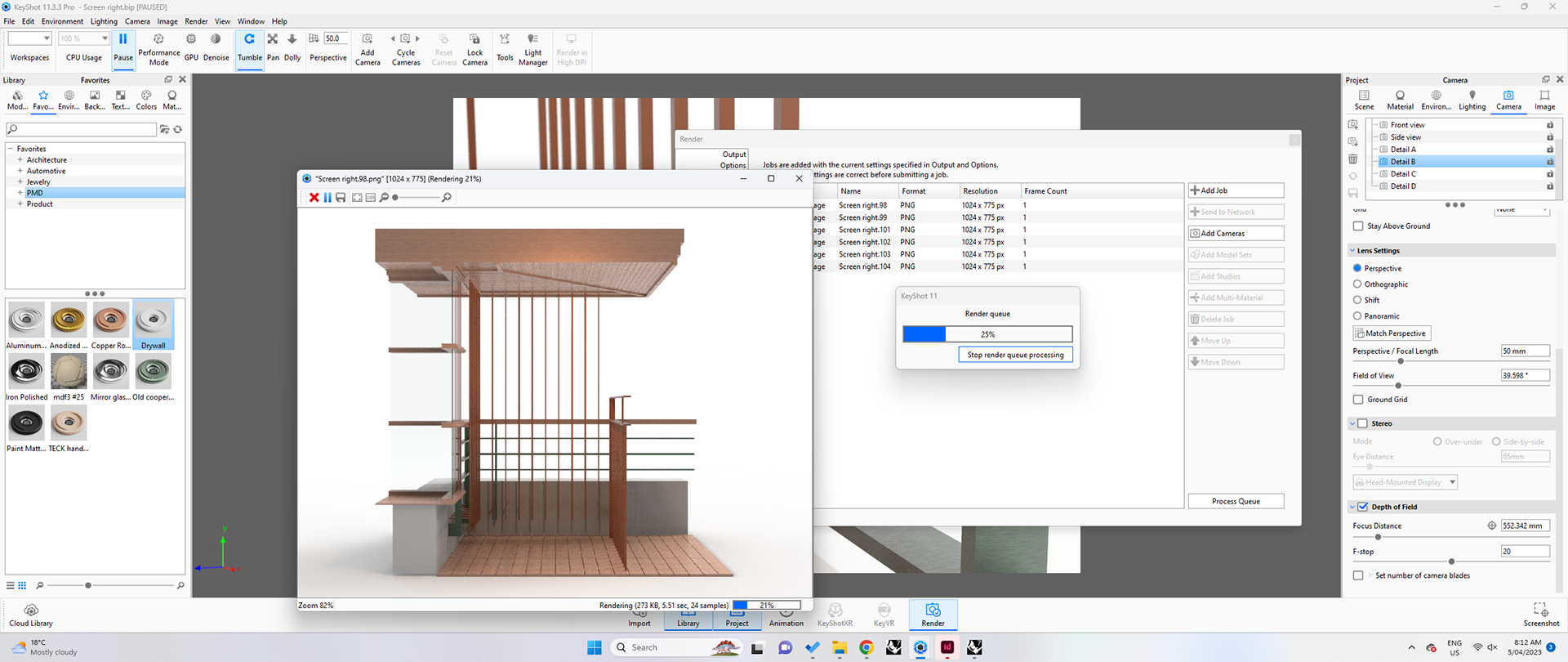The width and height of the screenshot is (1568, 662).
Task: Disable the Depth of Field checkbox
Action: [1362, 507]
